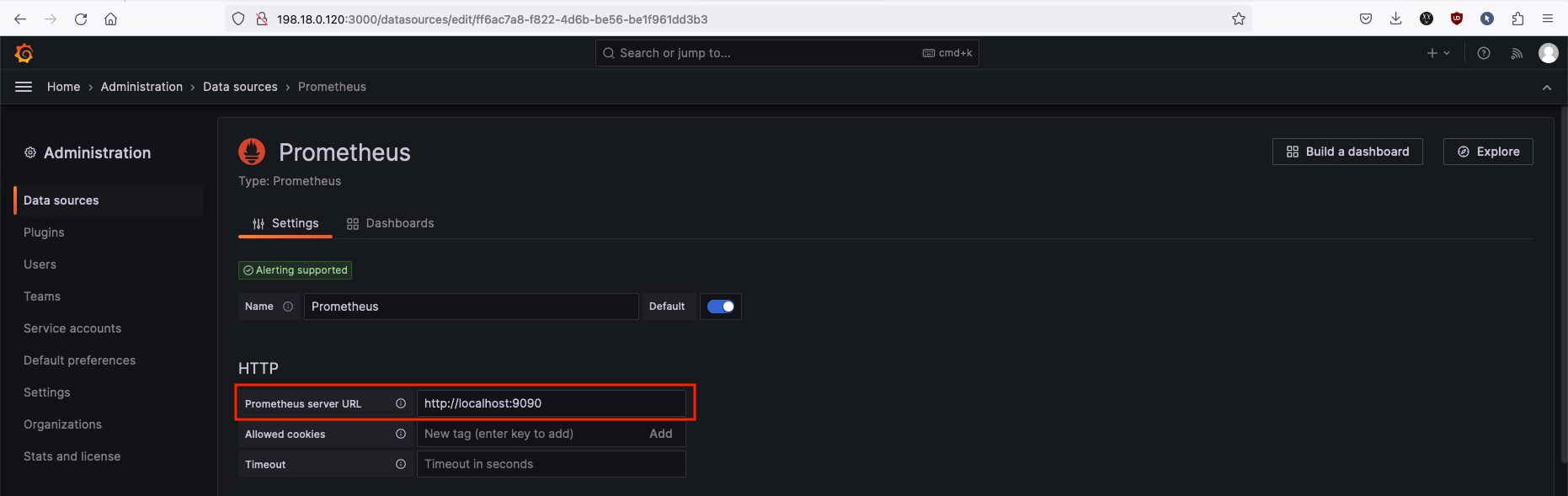1568x496 pixels.
Task: Expand the plus New dropdown menu
Action: [x=1438, y=53]
